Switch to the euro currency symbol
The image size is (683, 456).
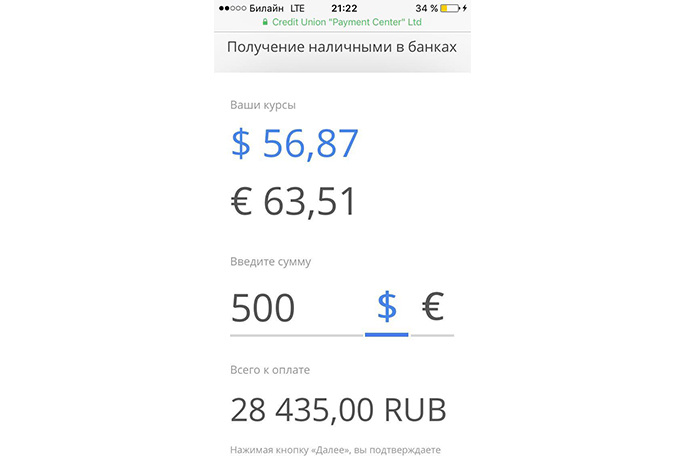432,307
